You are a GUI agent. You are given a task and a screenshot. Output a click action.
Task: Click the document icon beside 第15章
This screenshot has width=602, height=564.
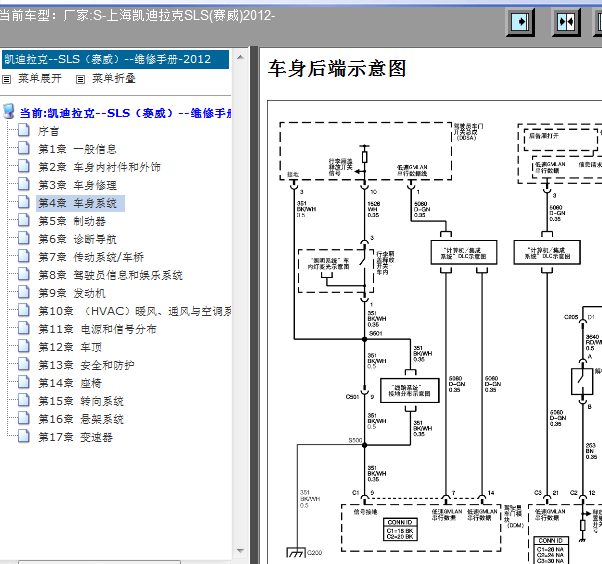click(x=24, y=400)
